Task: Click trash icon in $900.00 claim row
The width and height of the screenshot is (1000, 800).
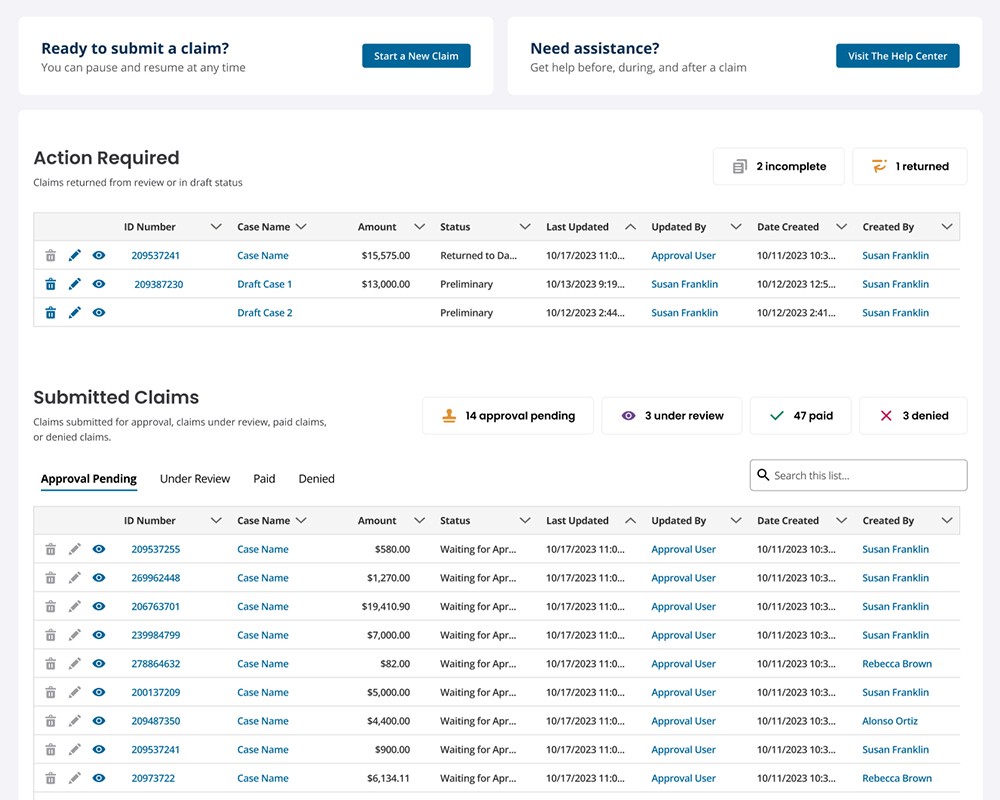Action: (50, 750)
